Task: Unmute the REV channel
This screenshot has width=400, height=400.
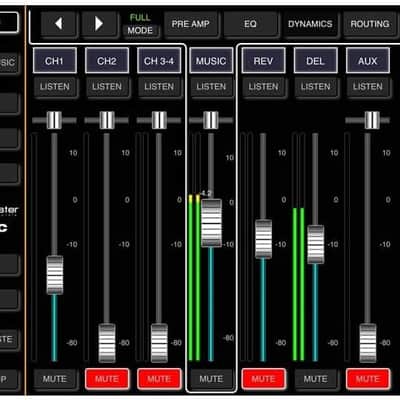Action: (x=264, y=379)
